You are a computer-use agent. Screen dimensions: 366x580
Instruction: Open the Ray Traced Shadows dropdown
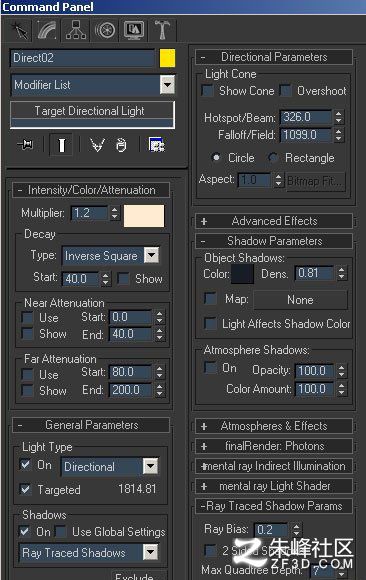(x=151, y=553)
